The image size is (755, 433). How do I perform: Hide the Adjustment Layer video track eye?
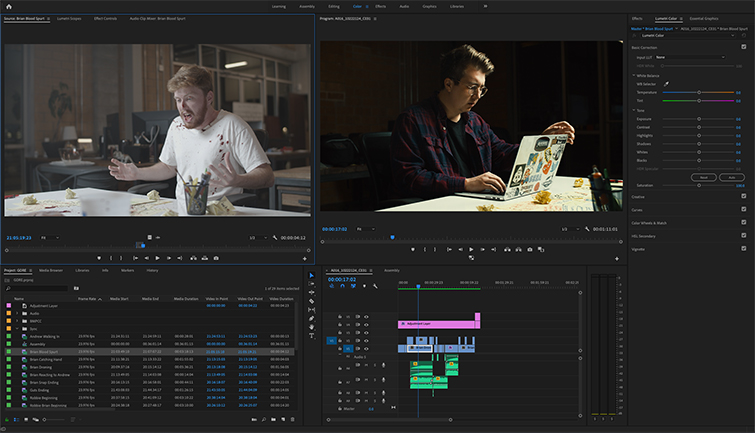pyautogui.click(x=366, y=325)
